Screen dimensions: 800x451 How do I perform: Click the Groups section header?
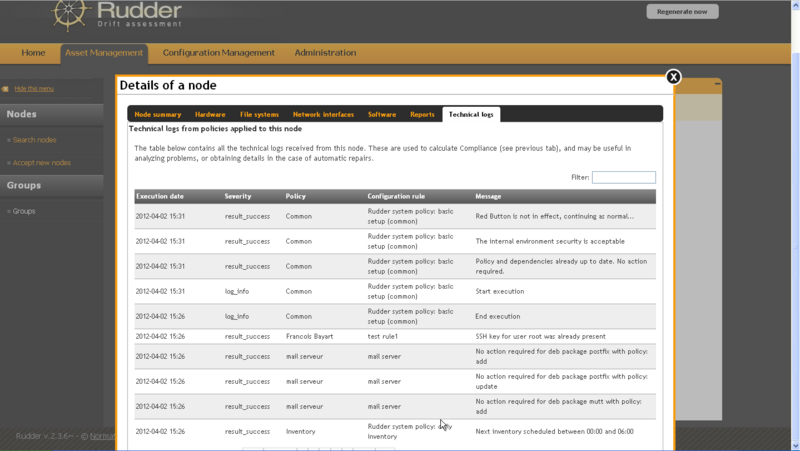point(52,186)
